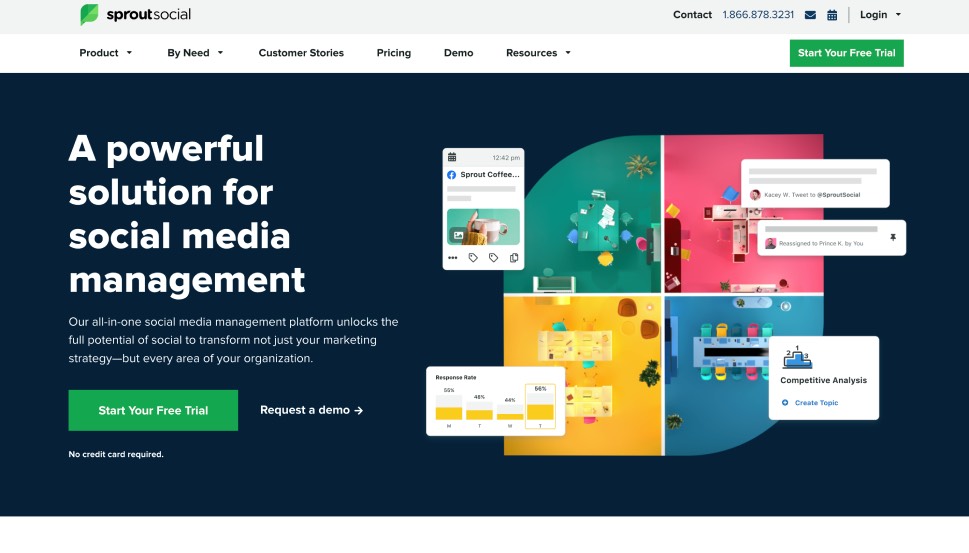Click Start Your Free Trial below hero text
This screenshot has height=553, width=969.
pyautogui.click(x=153, y=410)
